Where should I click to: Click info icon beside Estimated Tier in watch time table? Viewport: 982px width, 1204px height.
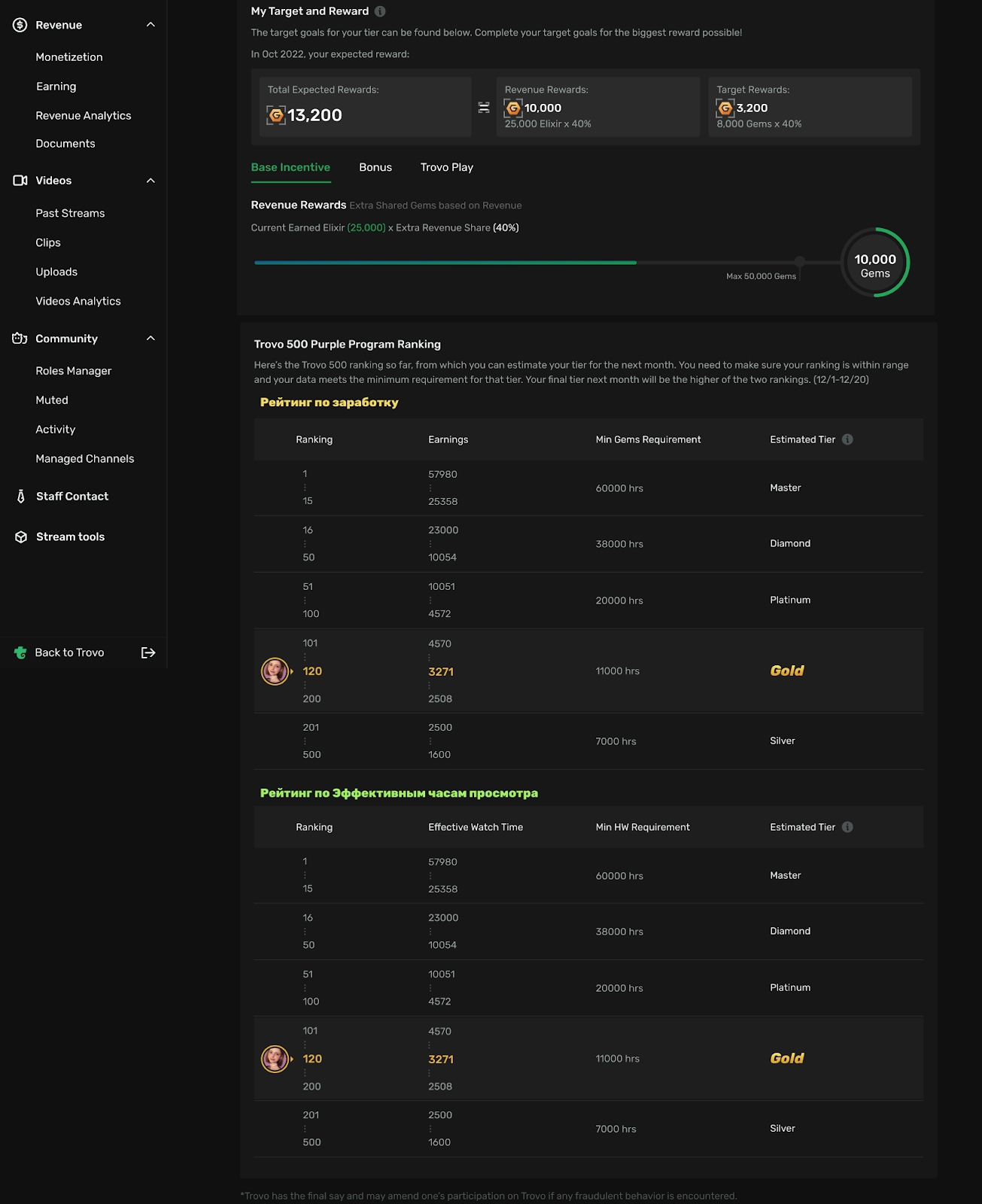click(847, 827)
